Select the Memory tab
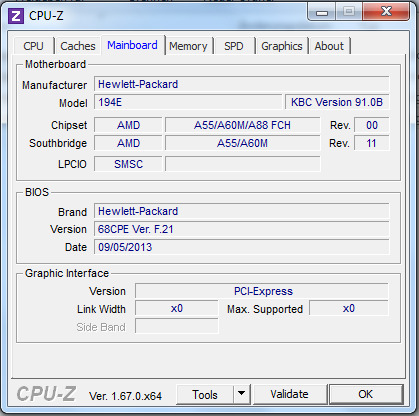 [188, 46]
